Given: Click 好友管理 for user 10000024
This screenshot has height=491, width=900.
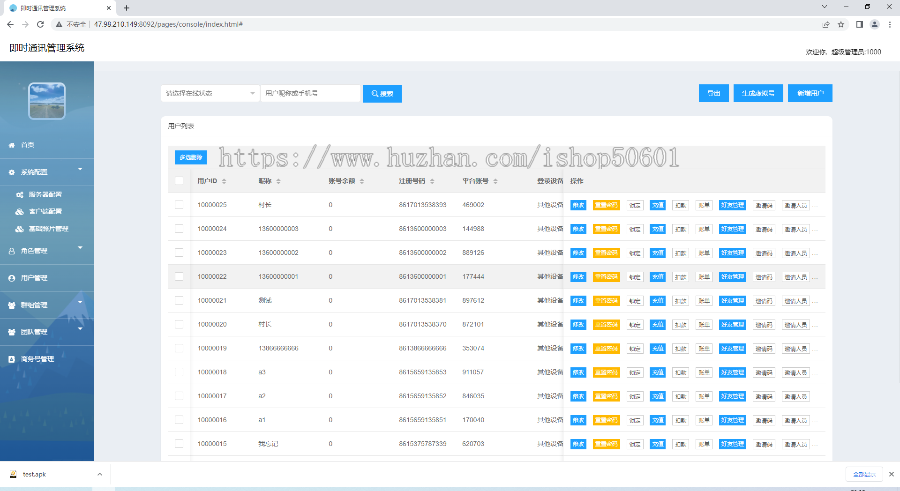Looking at the screenshot, I should (x=732, y=229).
